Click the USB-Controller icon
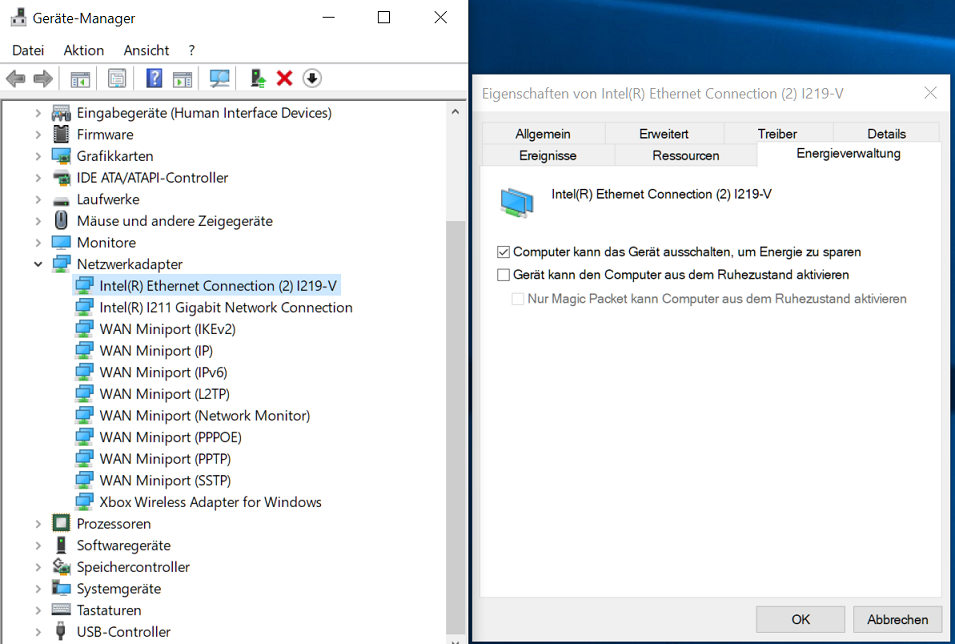This screenshot has width=955, height=644. (x=60, y=631)
